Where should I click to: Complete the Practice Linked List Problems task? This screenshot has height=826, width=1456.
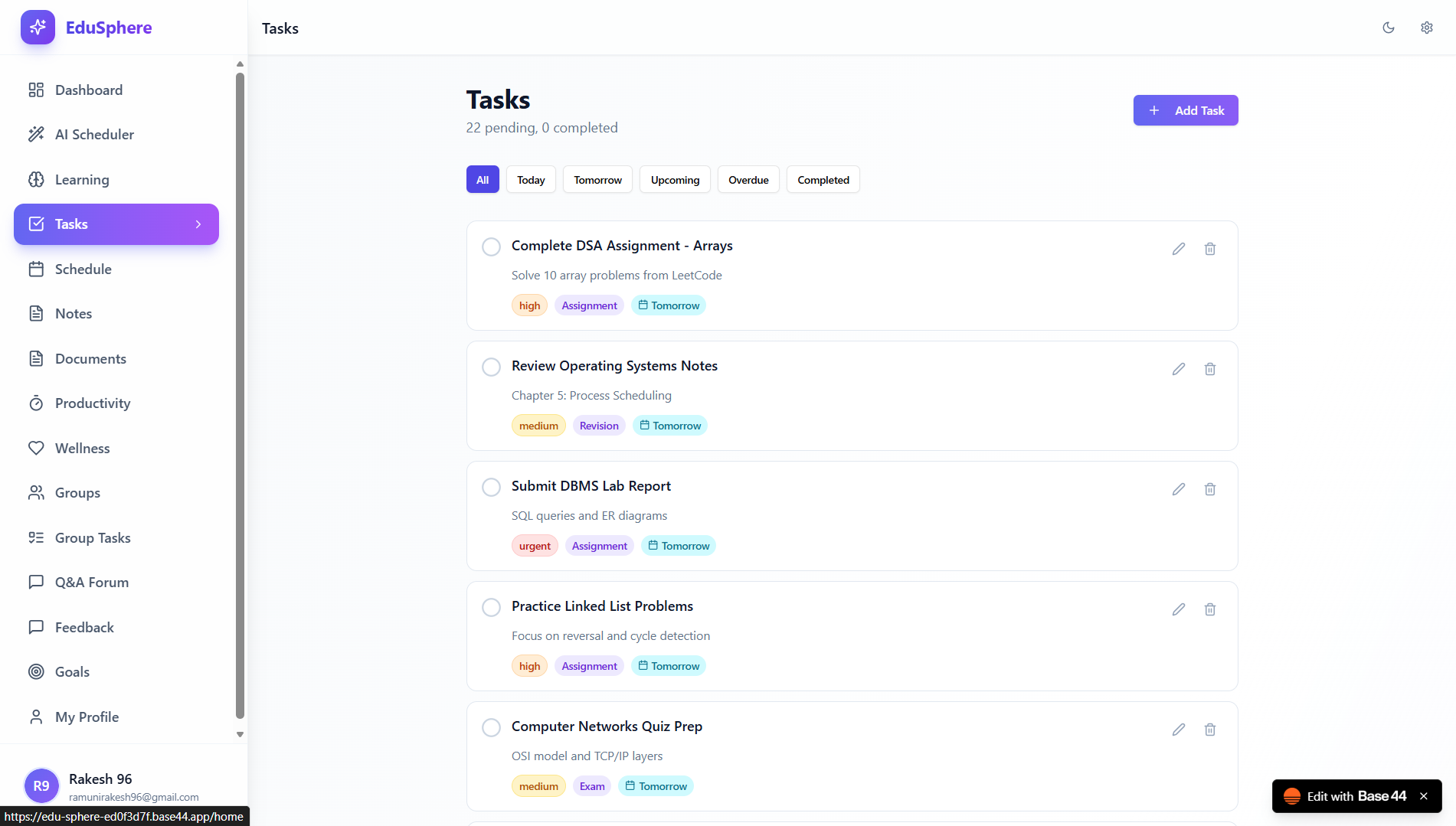click(x=491, y=607)
